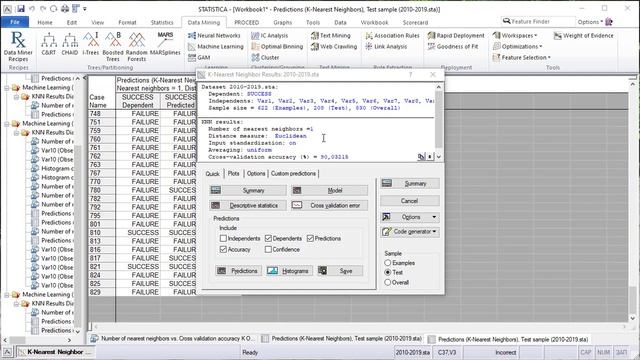
Task: Open the Options tab in KNN dialog
Action: pyautogui.click(x=256, y=173)
